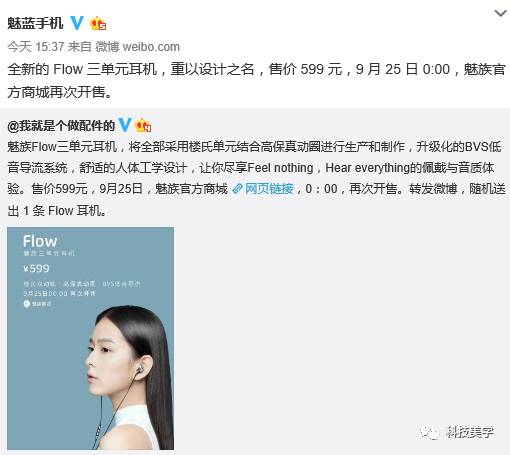The image size is (510, 455).
Task: Click the earphone in the model's ear
Action: tap(141, 368)
